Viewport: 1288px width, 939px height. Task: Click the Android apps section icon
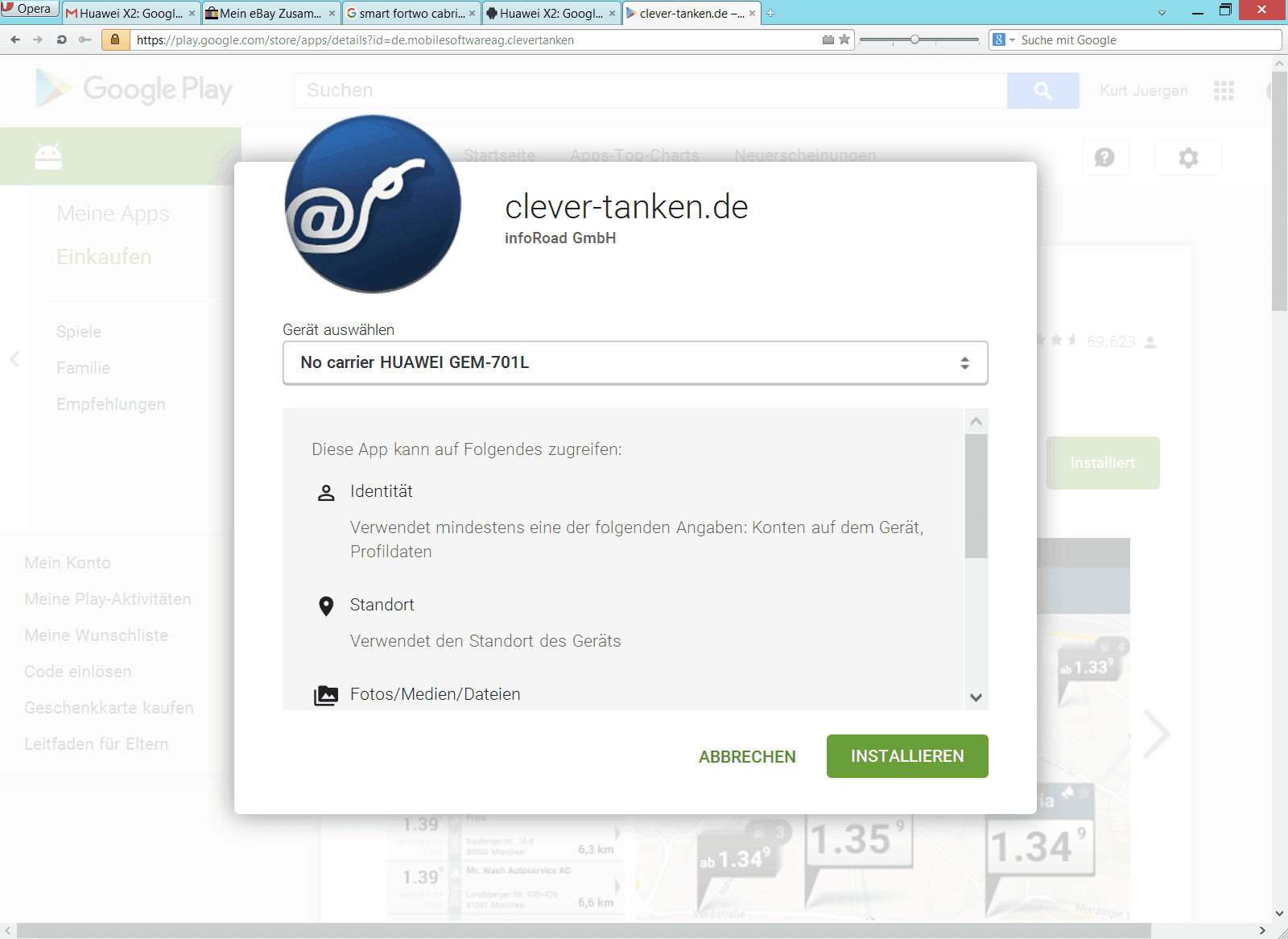click(48, 156)
